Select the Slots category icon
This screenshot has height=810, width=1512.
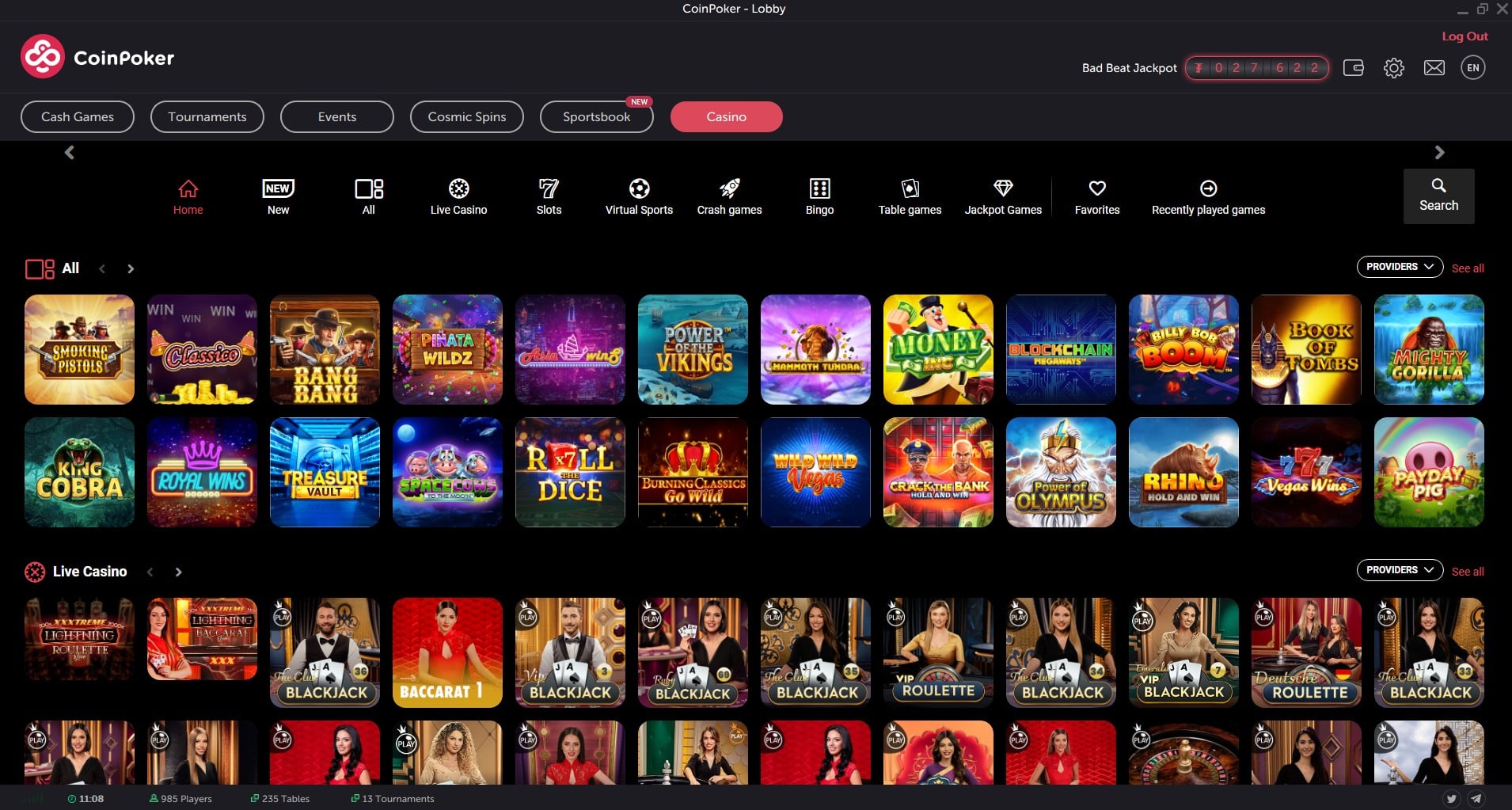tap(549, 188)
